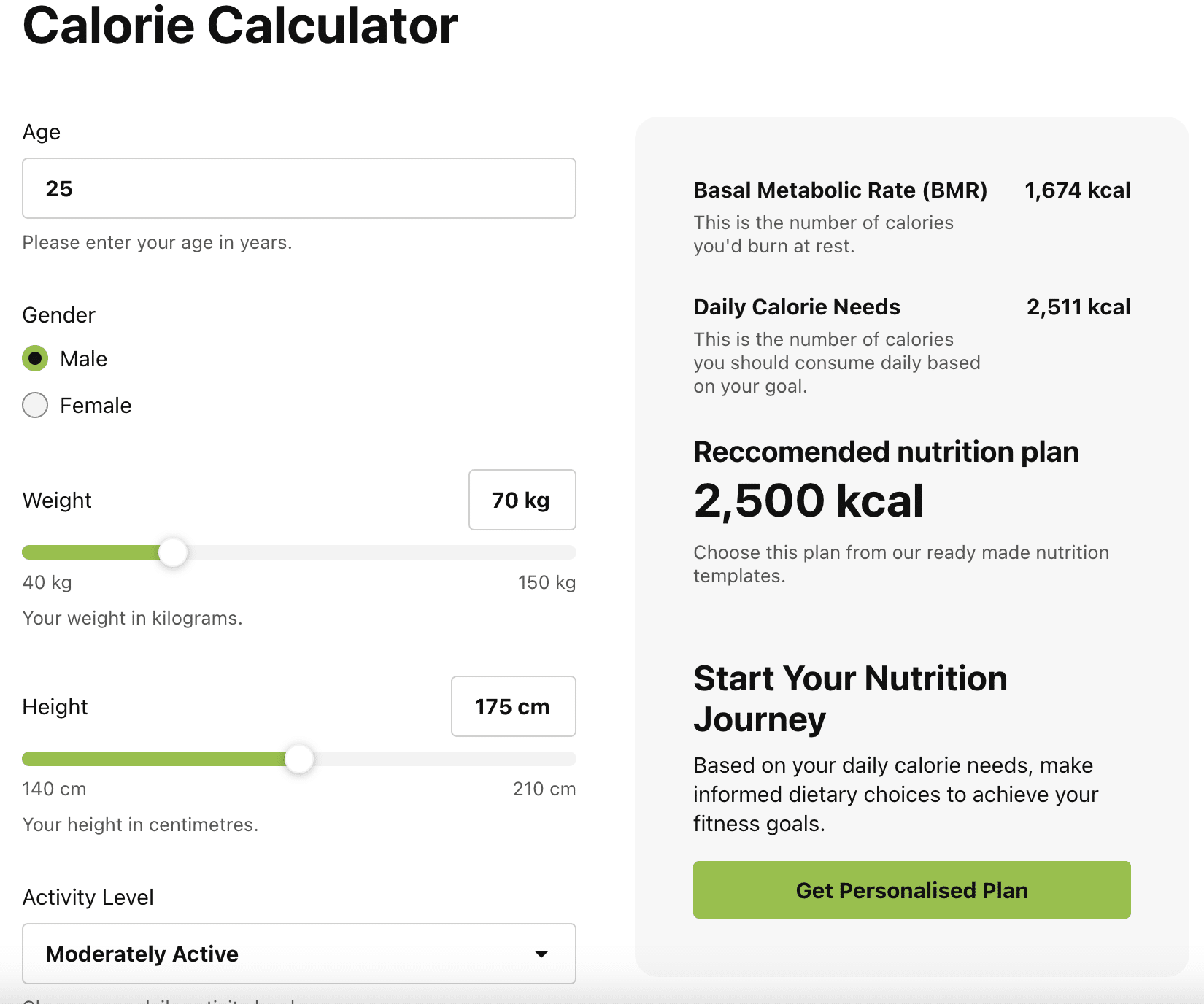
Task: Click the Female gender label
Action: tap(96, 405)
